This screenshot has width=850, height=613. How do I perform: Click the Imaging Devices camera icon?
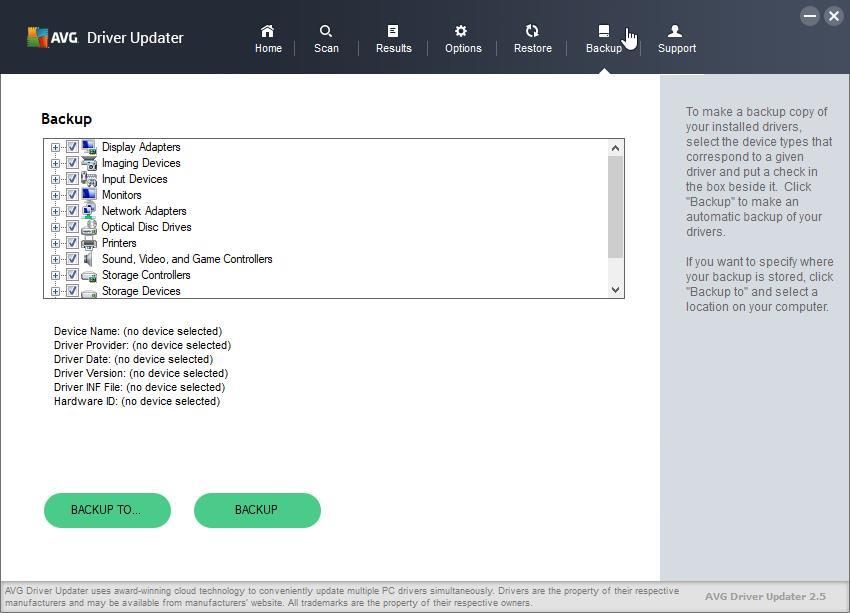click(89, 163)
